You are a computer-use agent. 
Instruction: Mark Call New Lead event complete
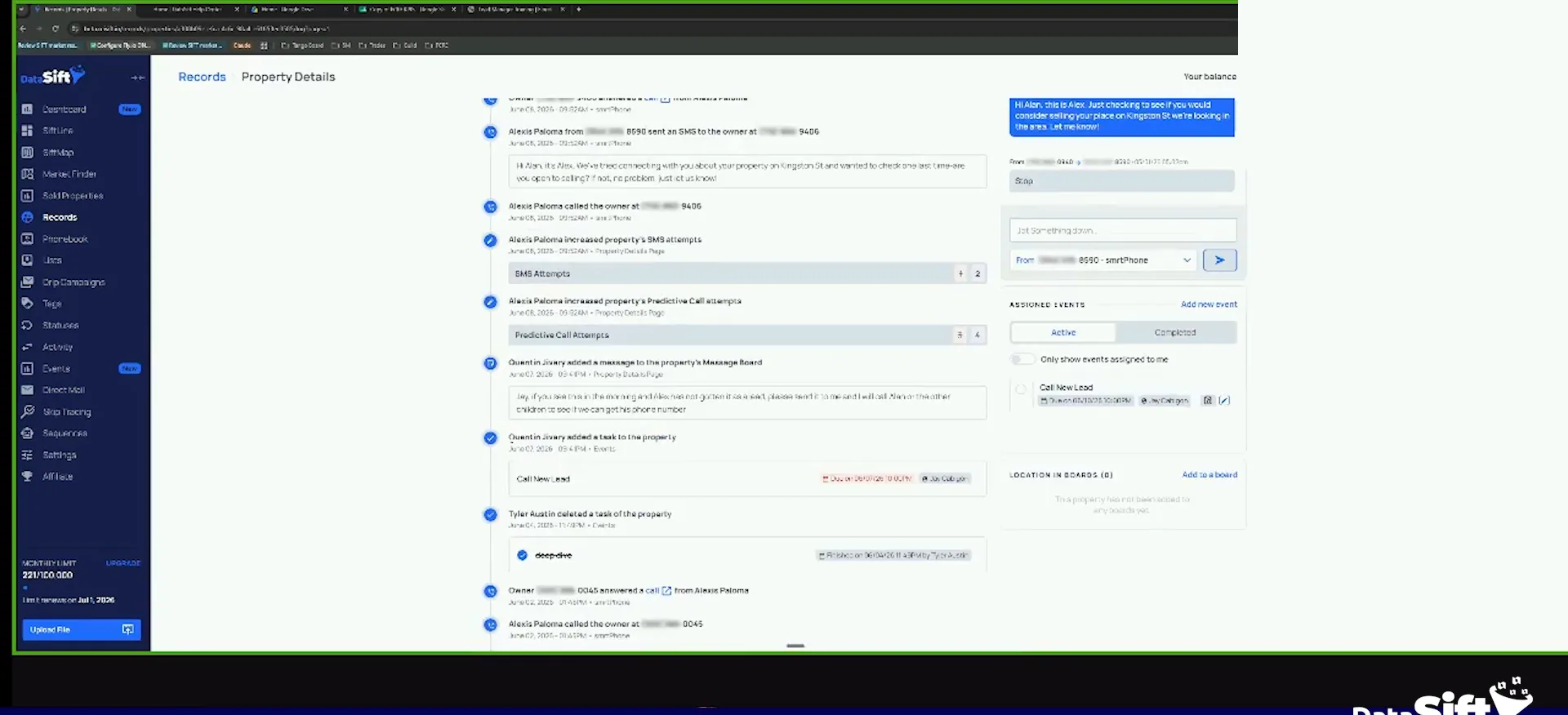[1021, 389]
